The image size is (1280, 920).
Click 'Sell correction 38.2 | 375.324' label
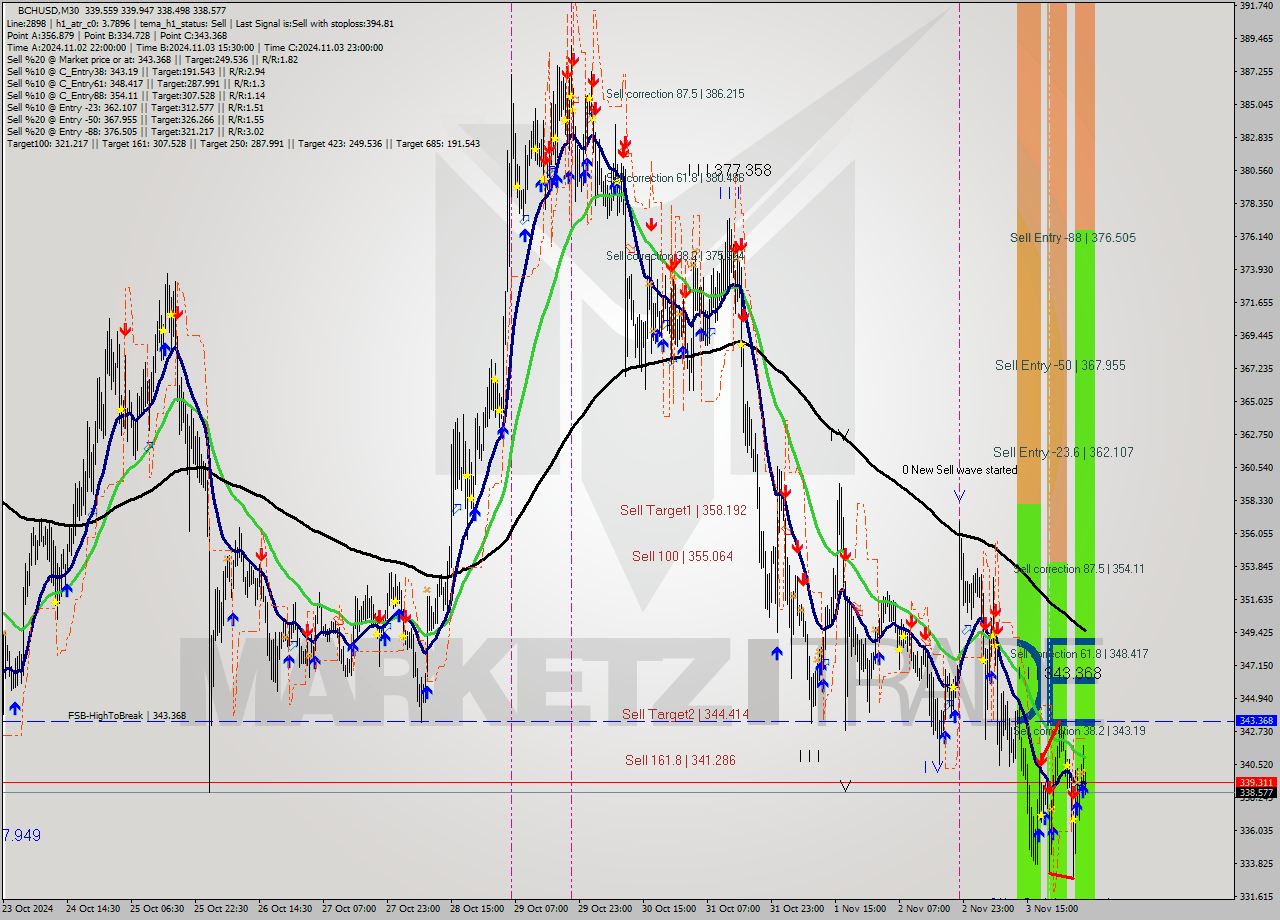point(675,256)
